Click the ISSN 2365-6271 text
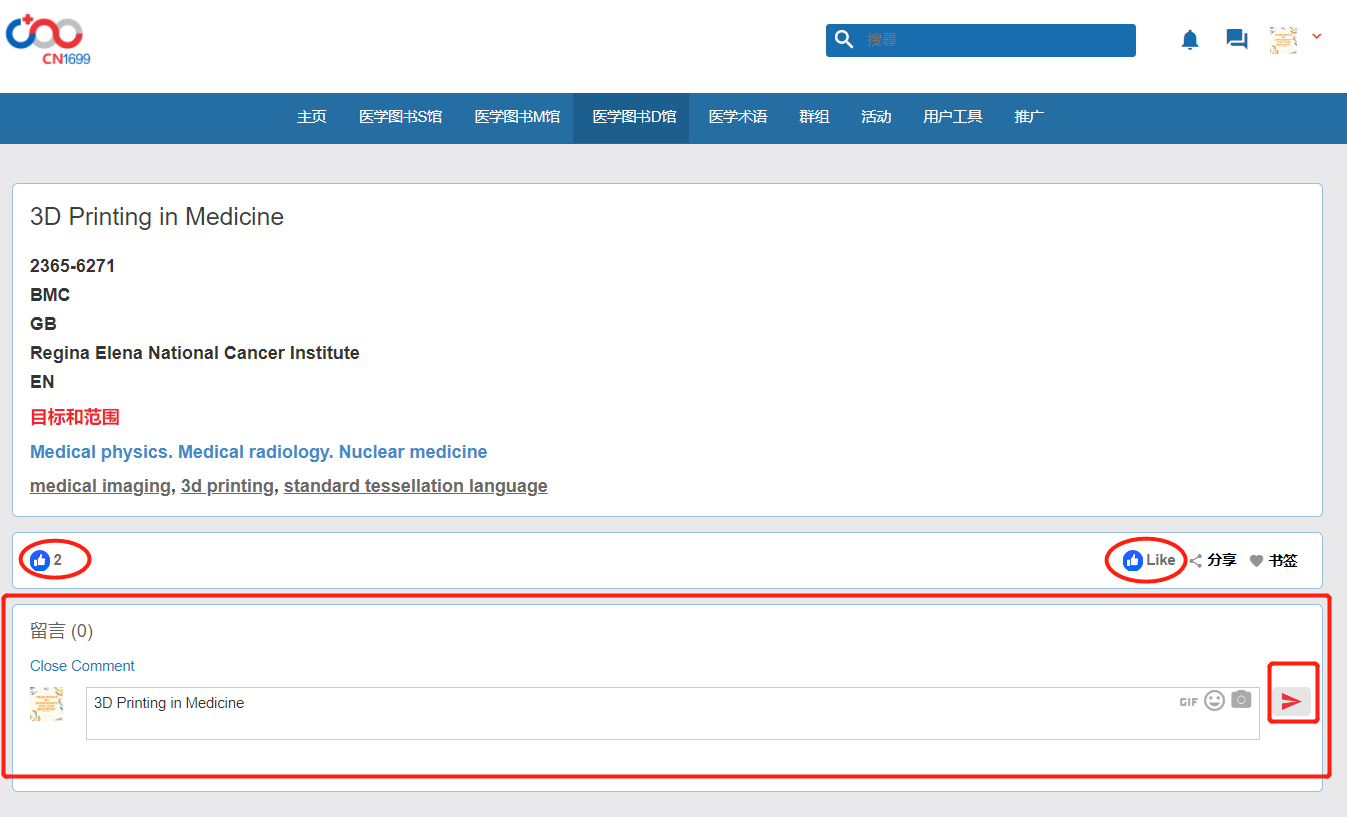The width and height of the screenshot is (1347, 817). pos(72,266)
